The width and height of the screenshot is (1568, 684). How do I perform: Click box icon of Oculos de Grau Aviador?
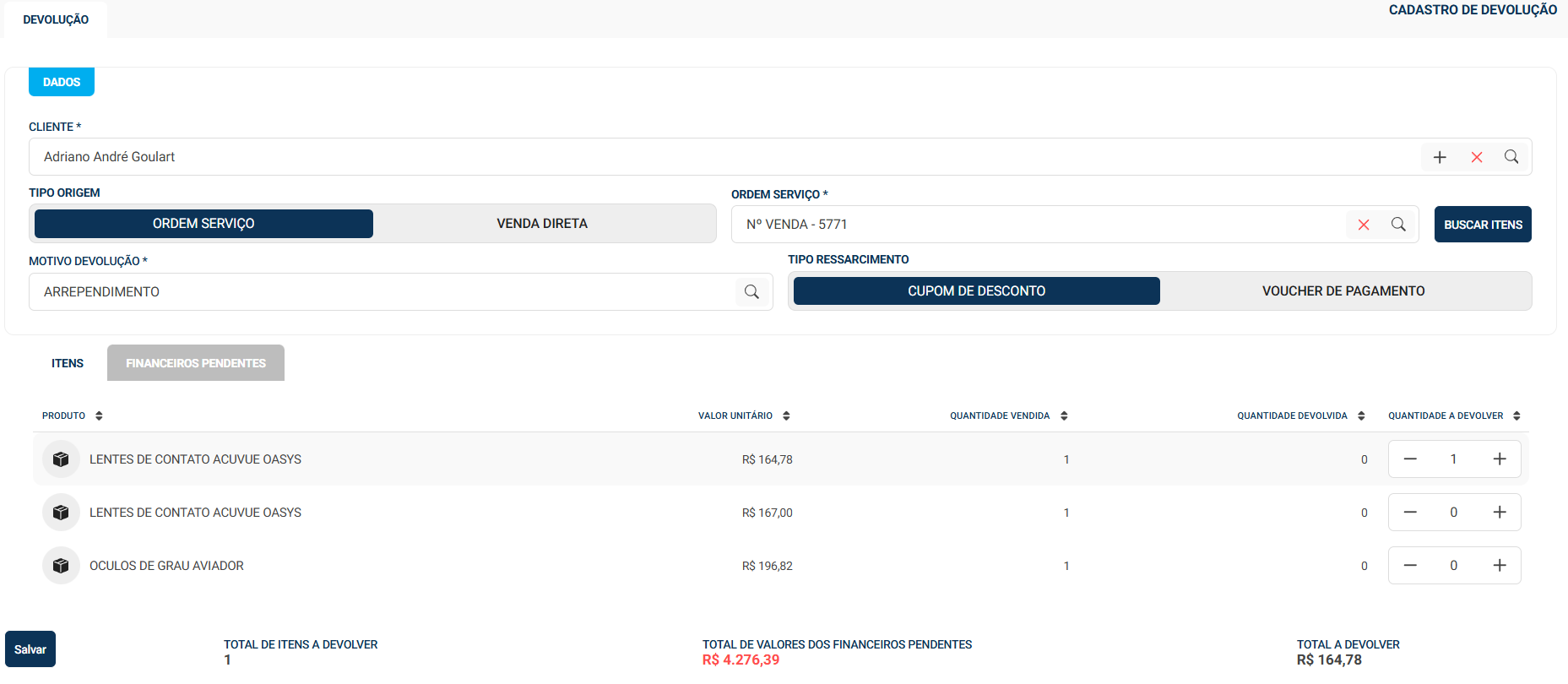coord(61,566)
